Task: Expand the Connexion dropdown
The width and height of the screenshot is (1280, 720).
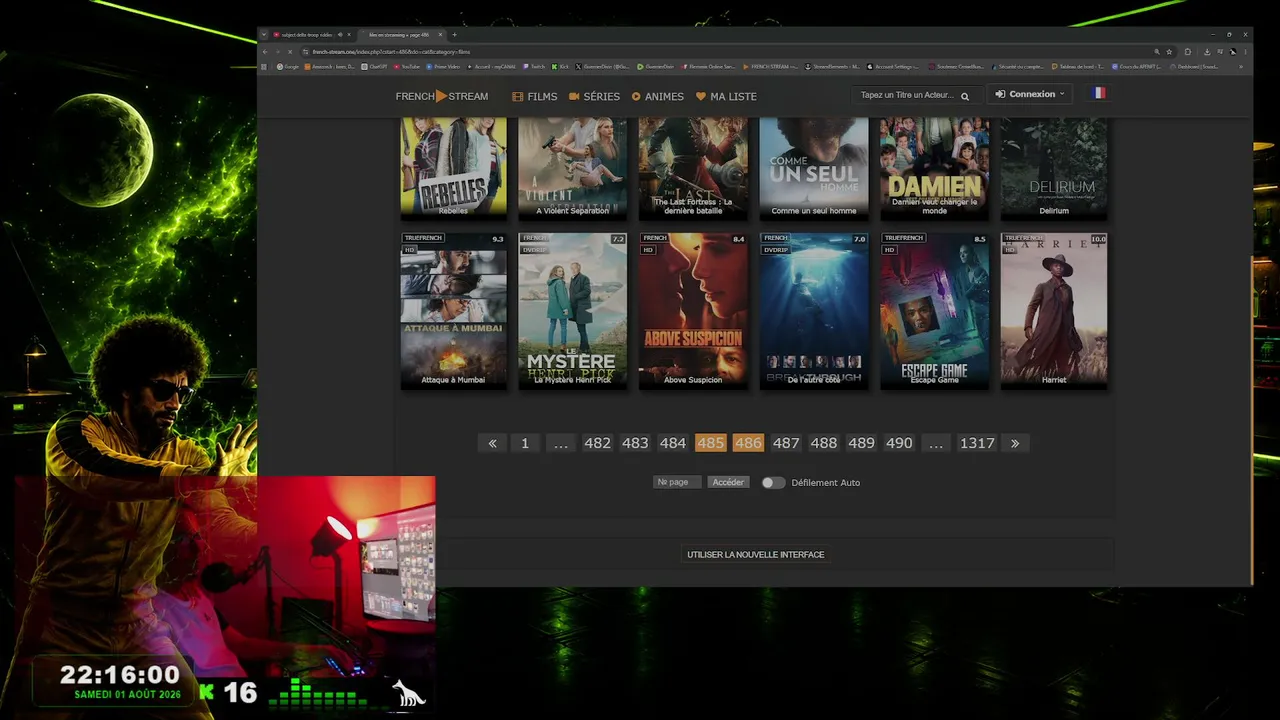Action: click(1030, 94)
